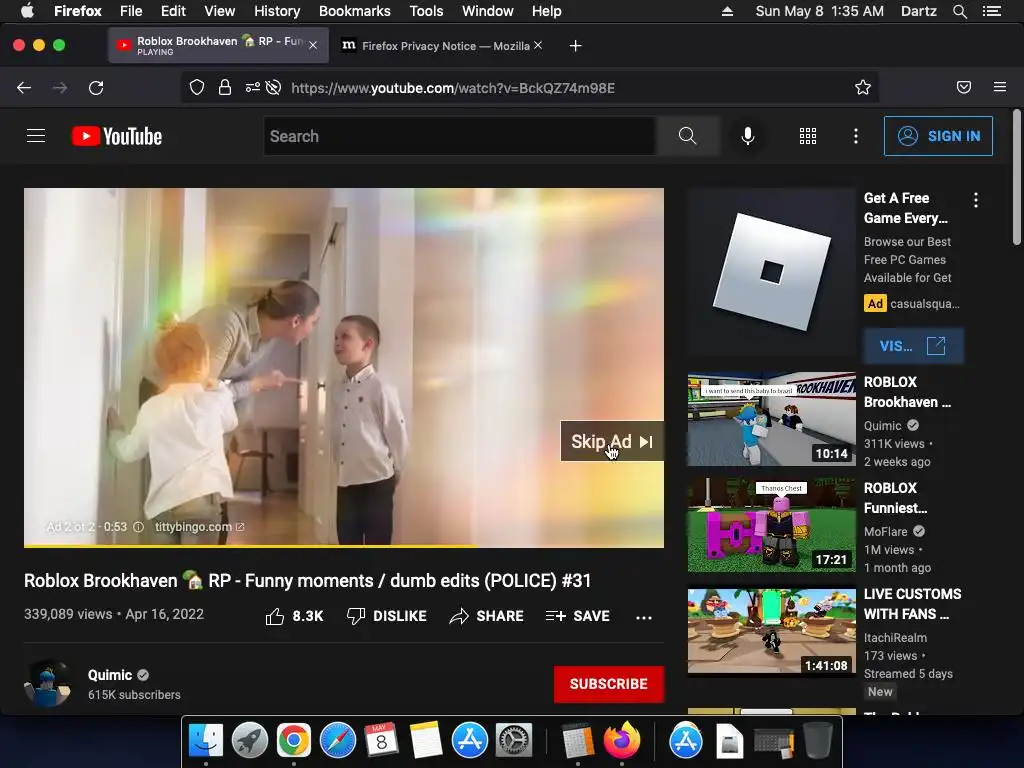1024x768 pixels.
Task: Open ad info circle icon
Action: (x=138, y=527)
